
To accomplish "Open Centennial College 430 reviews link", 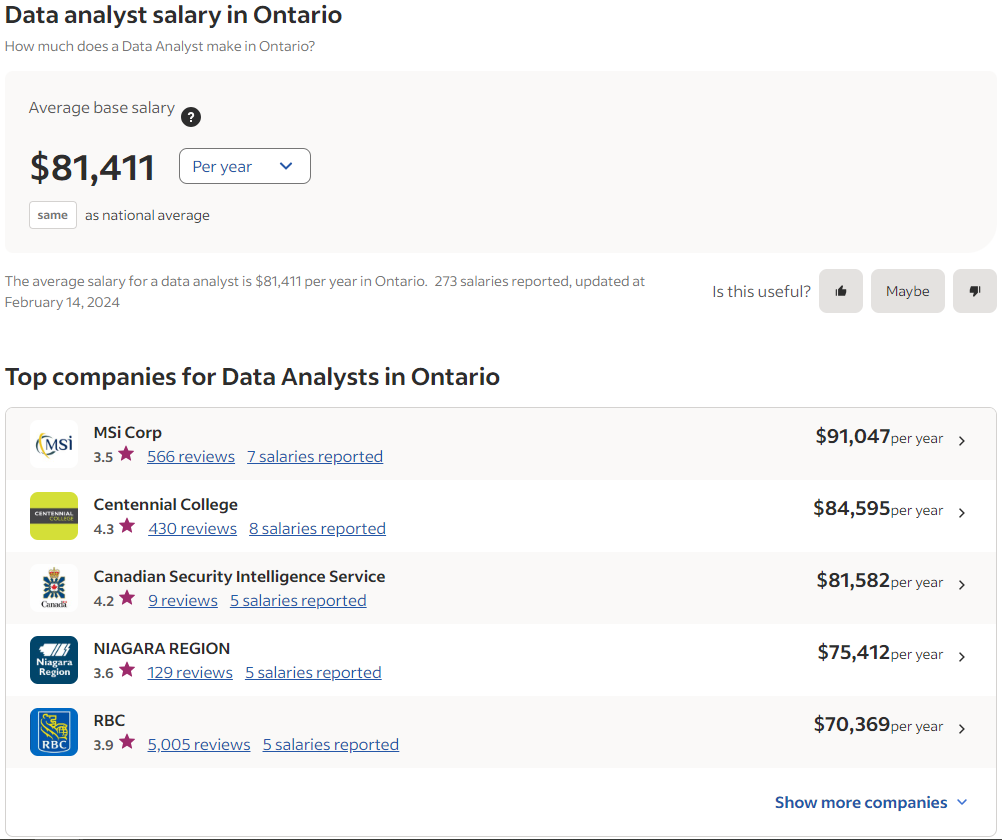I will [x=192, y=529].
